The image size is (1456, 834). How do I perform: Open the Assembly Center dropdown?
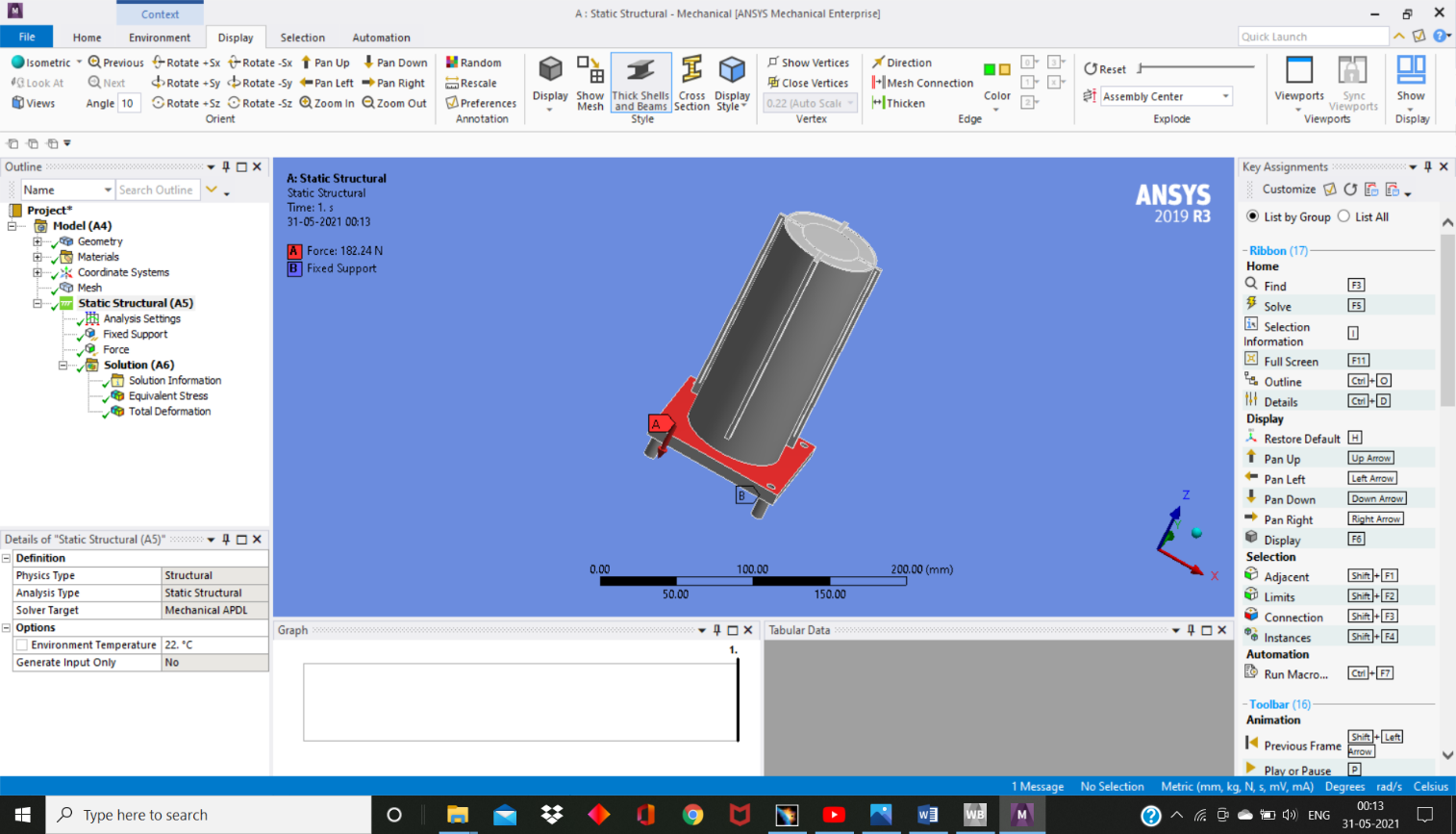[1225, 96]
